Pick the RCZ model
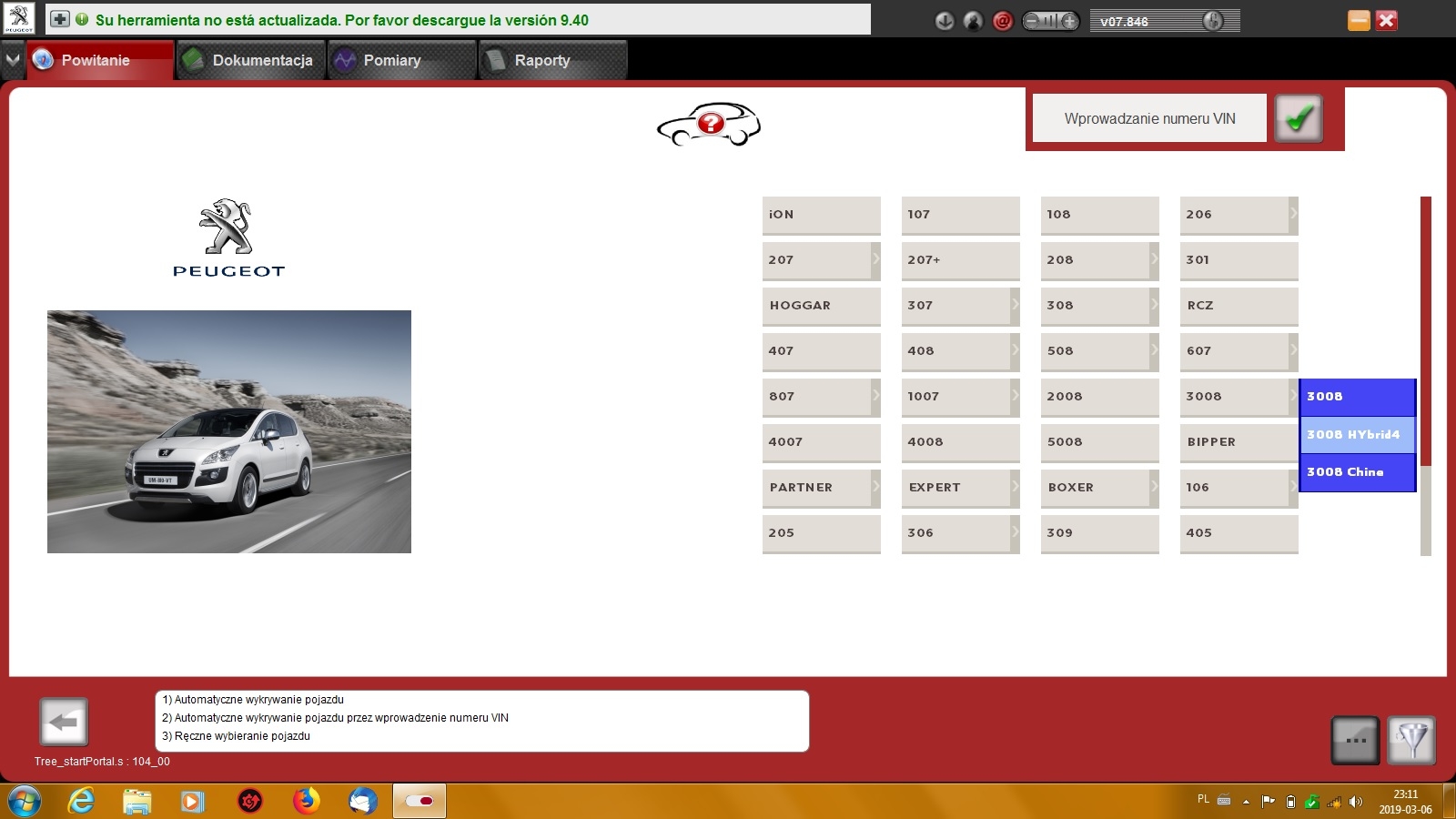Viewport: 1456px width, 819px height. [x=1239, y=306]
